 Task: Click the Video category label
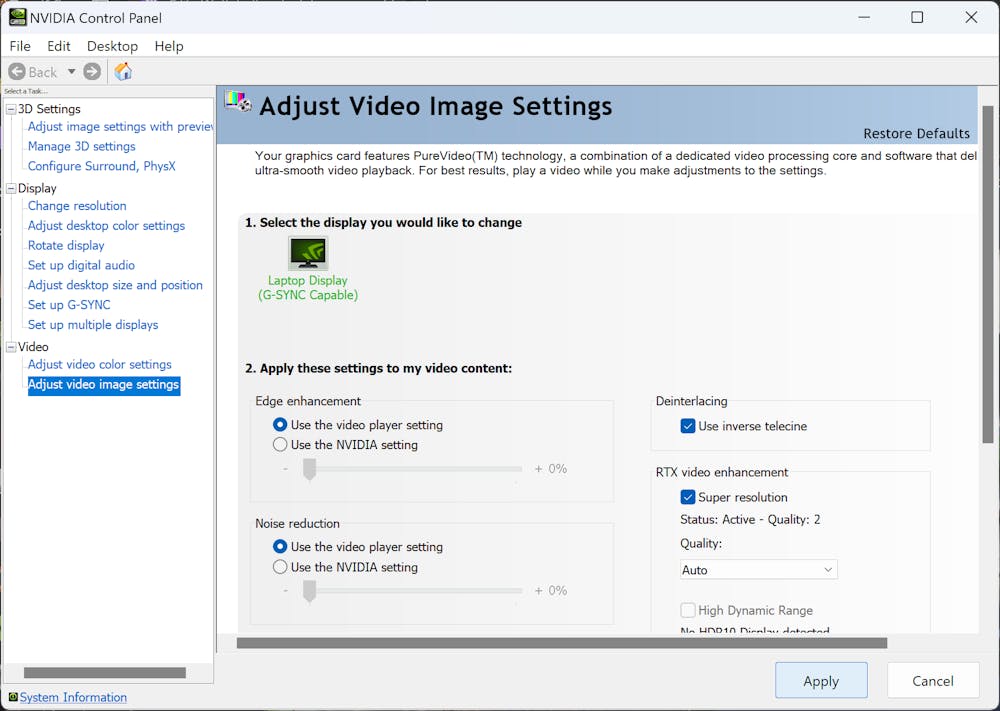tap(33, 347)
